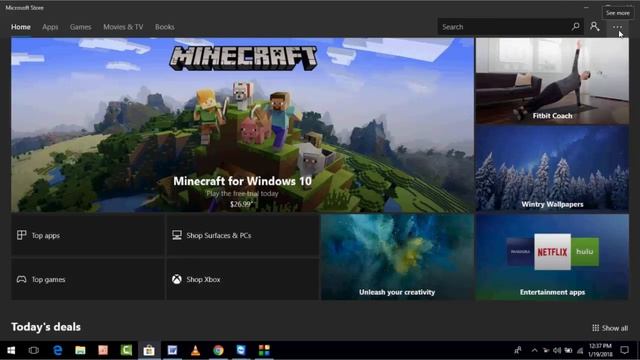
Task: Open the See more ellipsis menu
Action: click(x=617, y=27)
